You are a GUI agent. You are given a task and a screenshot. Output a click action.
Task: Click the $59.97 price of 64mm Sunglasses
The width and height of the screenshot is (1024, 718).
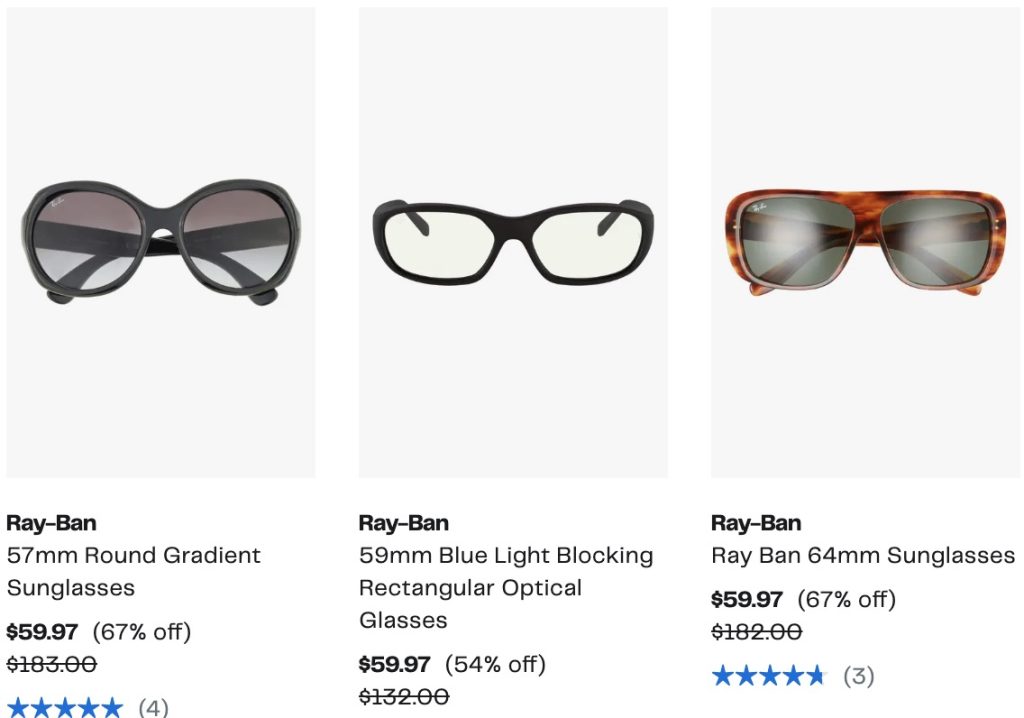(746, 600)
